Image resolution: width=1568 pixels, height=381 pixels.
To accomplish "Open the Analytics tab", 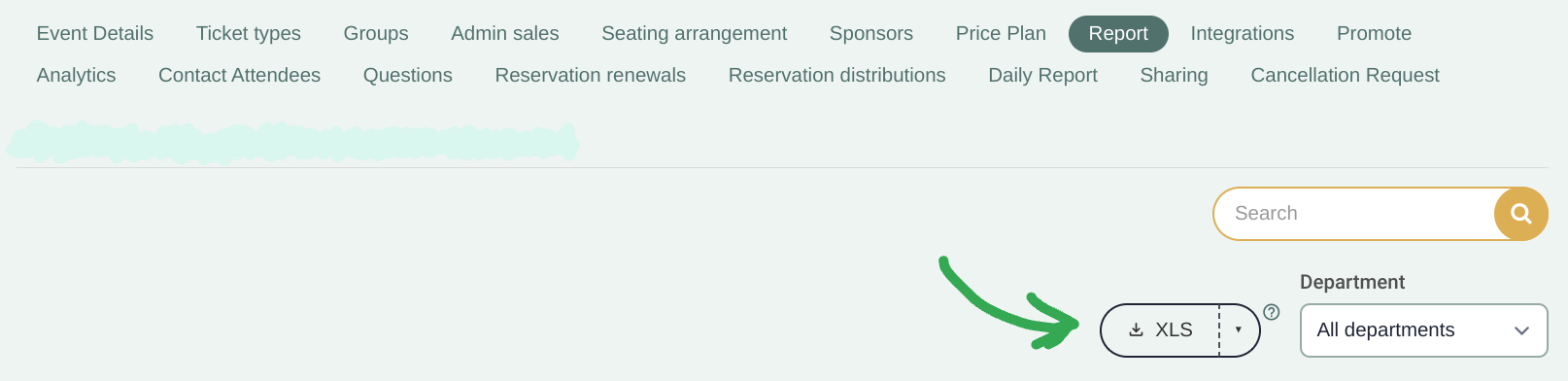I will (77, 76).
